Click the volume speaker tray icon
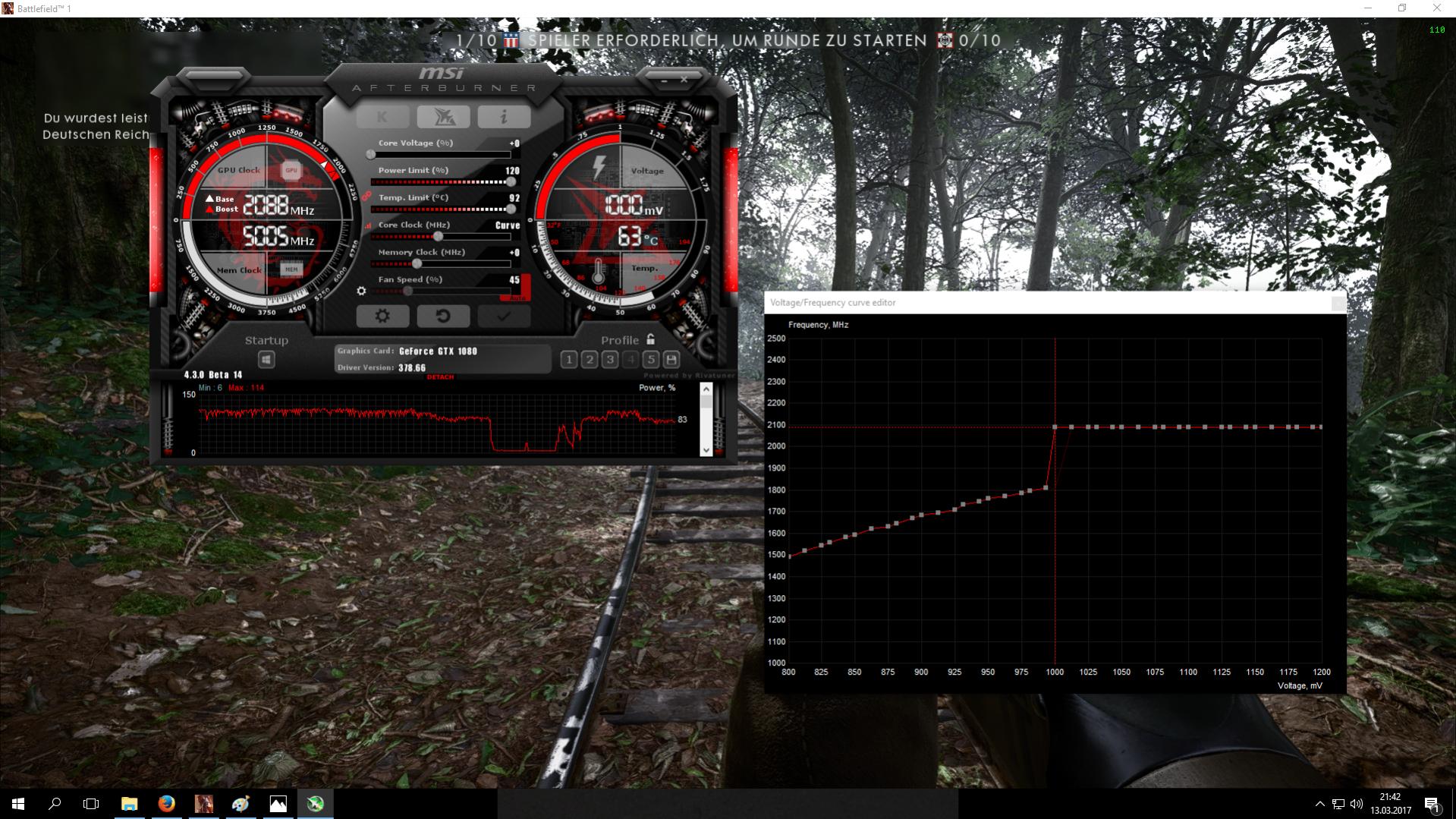 point(1357,804)
